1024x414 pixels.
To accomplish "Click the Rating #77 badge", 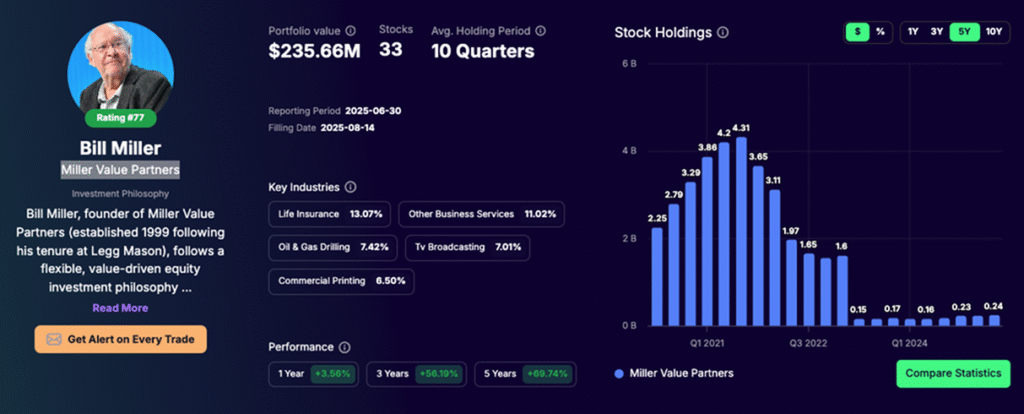I will click(x=121, y=118).
